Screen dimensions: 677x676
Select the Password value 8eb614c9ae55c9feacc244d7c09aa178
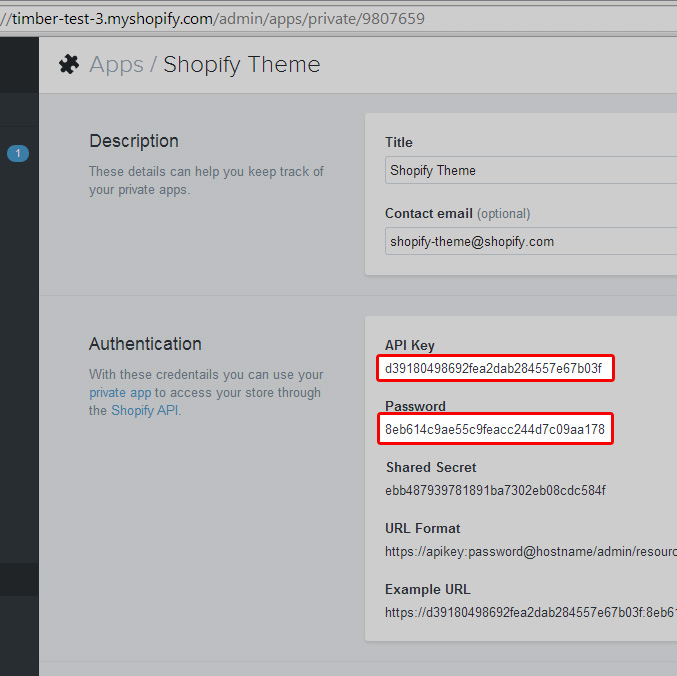[x=495, y=429]
